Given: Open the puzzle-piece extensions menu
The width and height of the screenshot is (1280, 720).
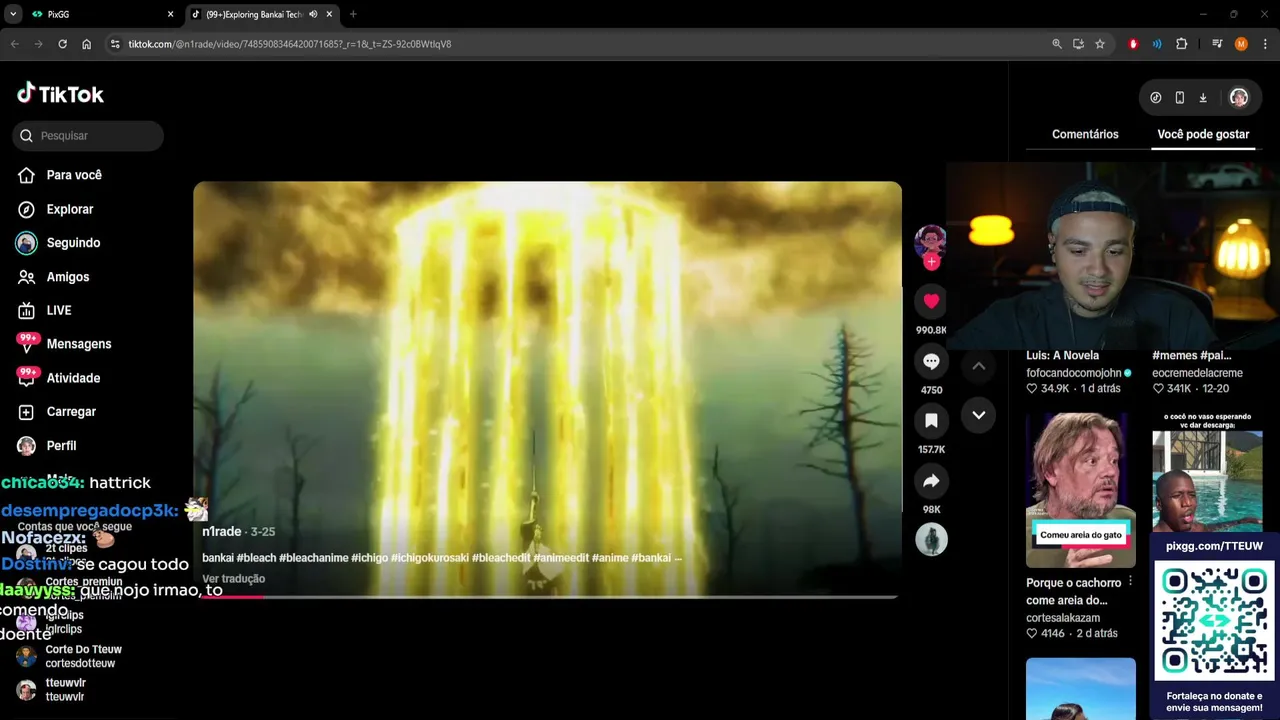Looking at the screenshot, I should pos(1182,44).
